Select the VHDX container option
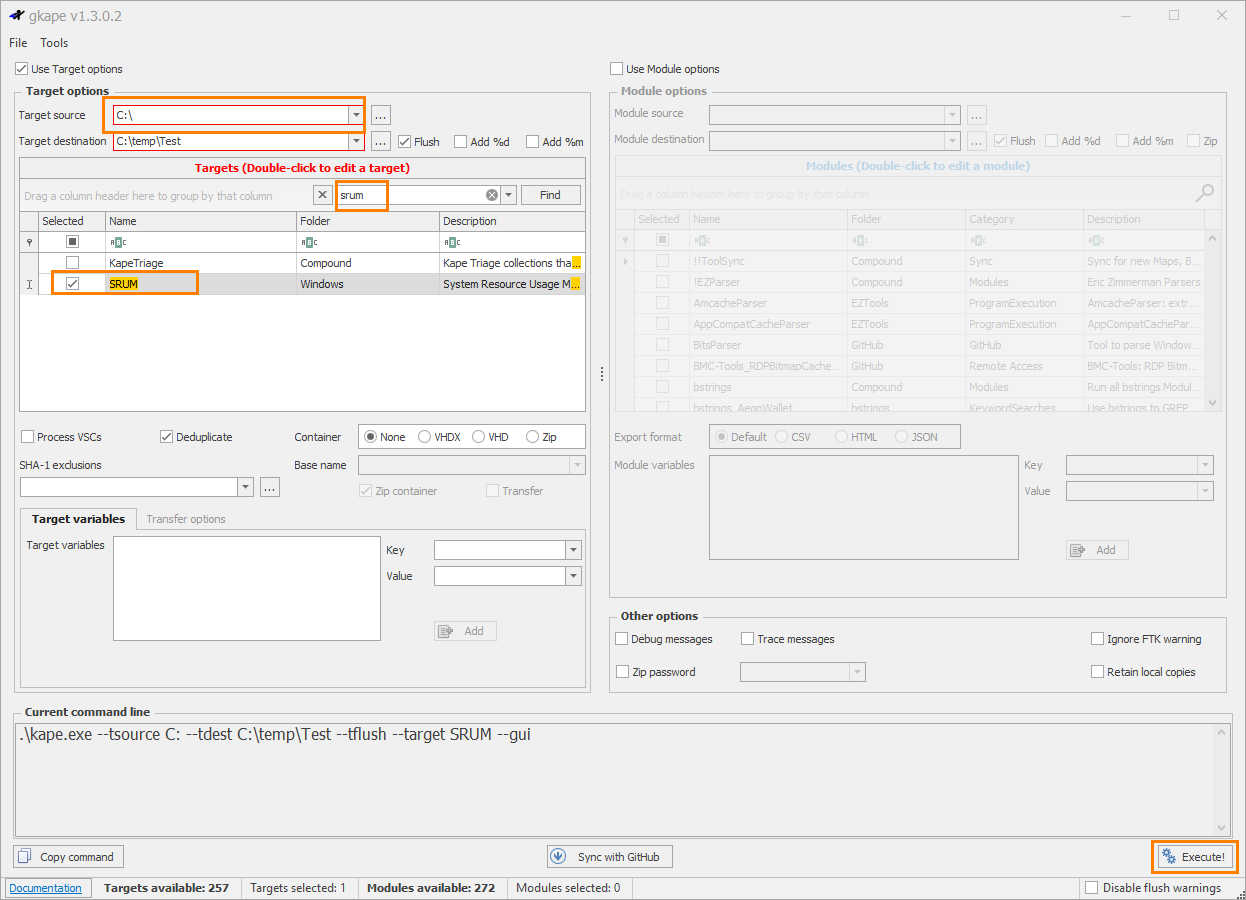The image size is (1246, 900). tap(425, 437)
